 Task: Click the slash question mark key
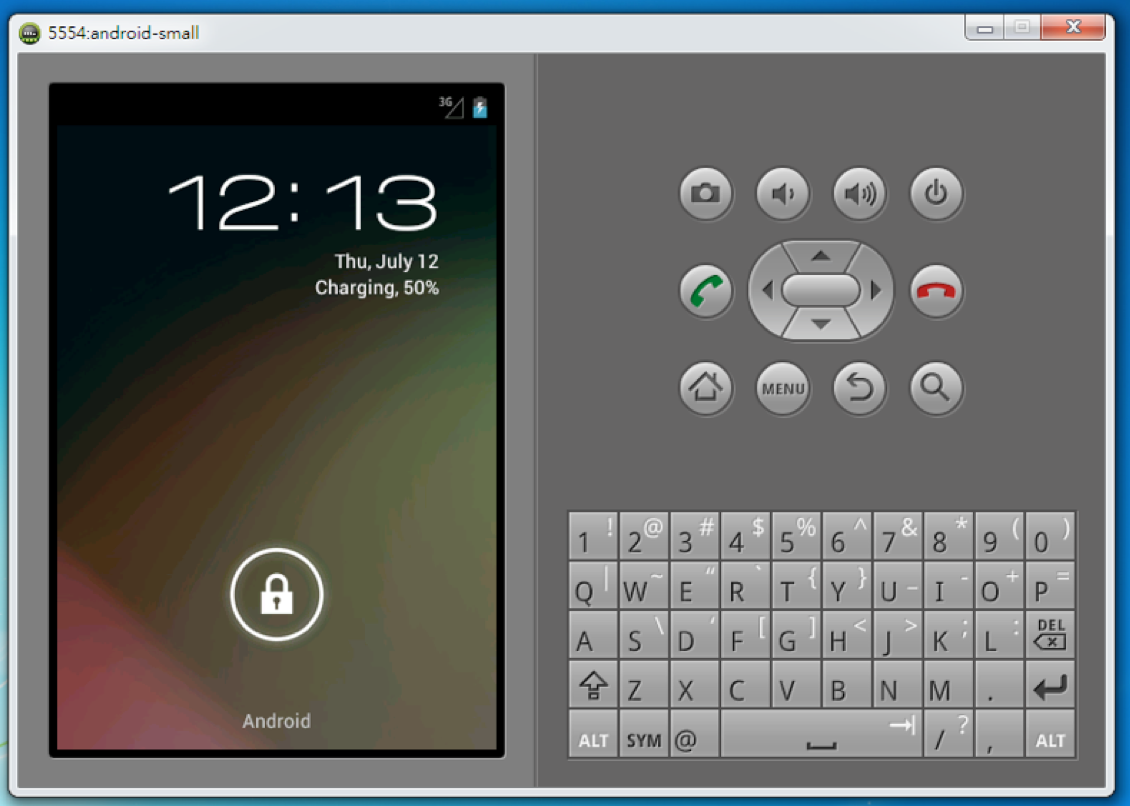[948, 734]
